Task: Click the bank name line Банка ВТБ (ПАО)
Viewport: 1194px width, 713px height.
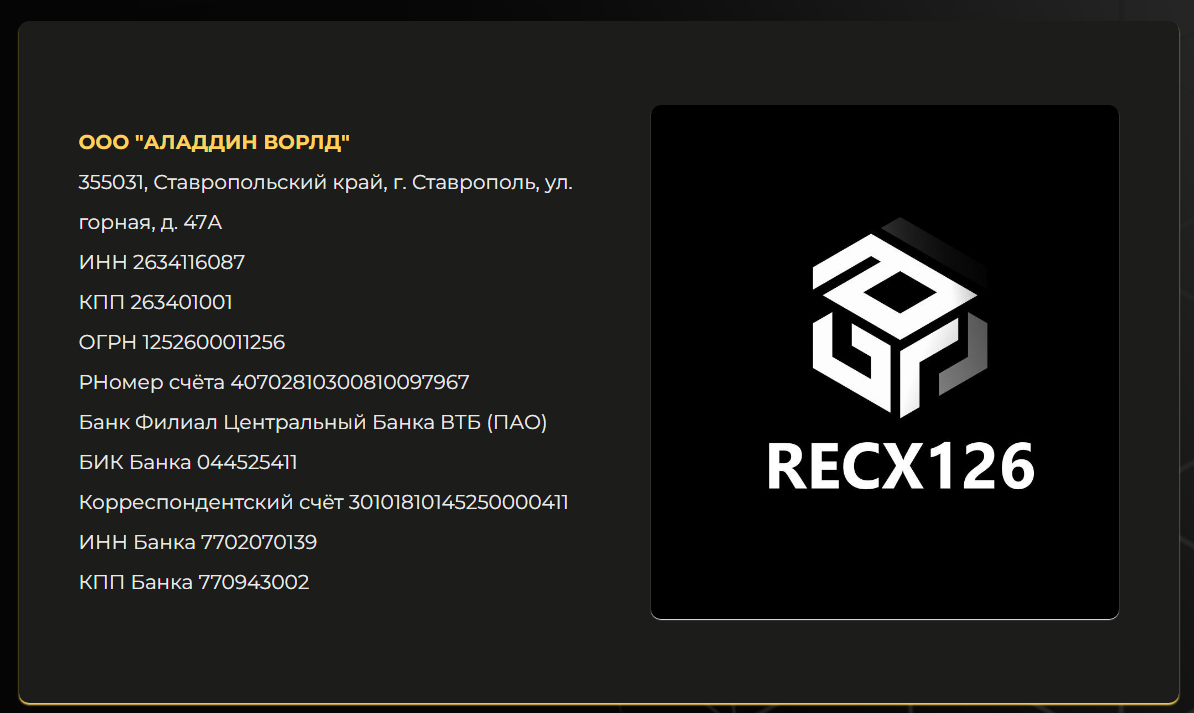Action: coord(313,422)
